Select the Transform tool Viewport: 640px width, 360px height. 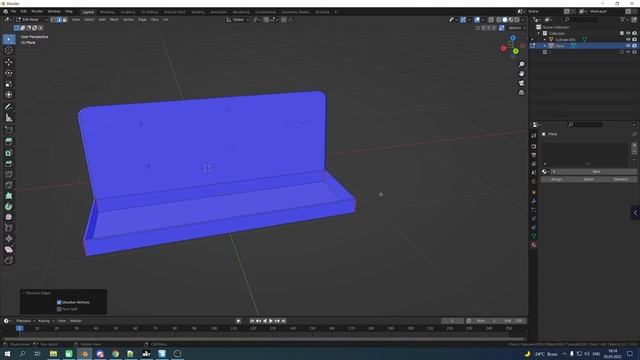[9, 95]
